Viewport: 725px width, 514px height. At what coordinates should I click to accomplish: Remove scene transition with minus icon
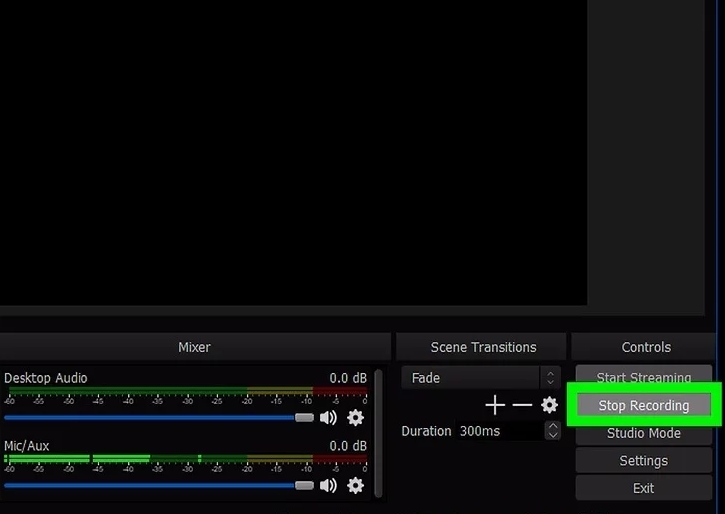(522, 405)
